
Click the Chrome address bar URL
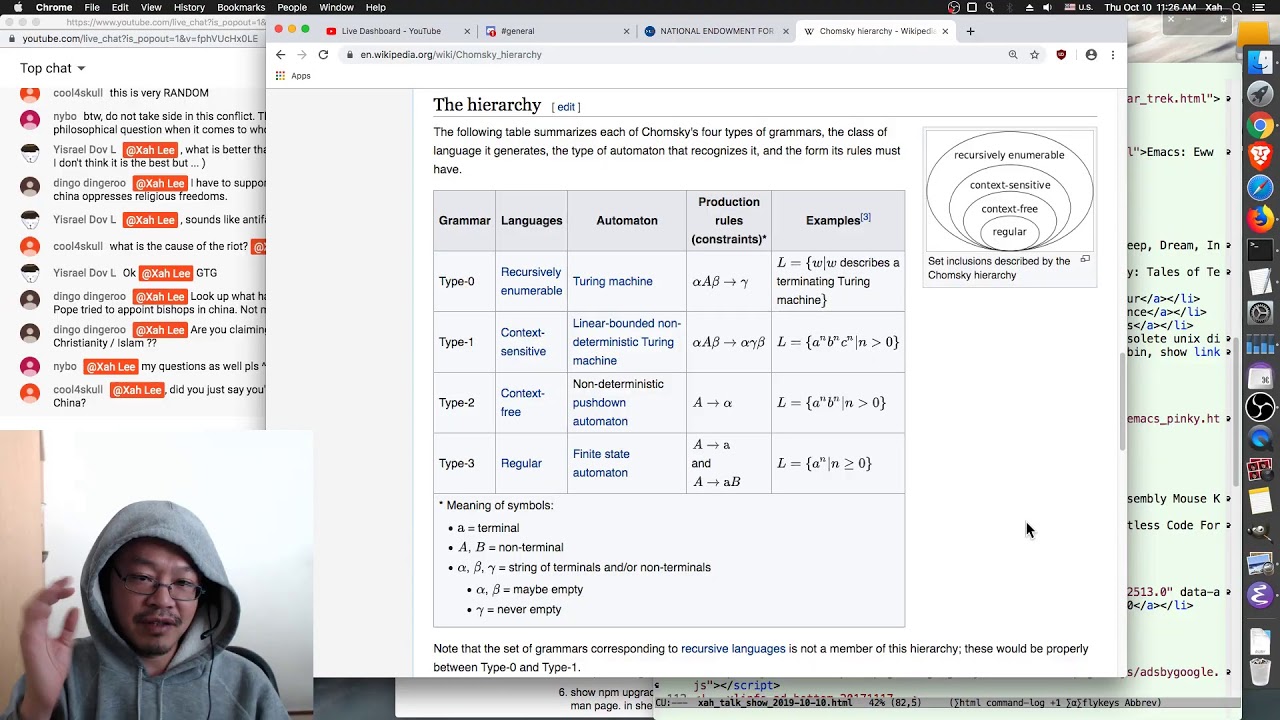coord(451,55)
